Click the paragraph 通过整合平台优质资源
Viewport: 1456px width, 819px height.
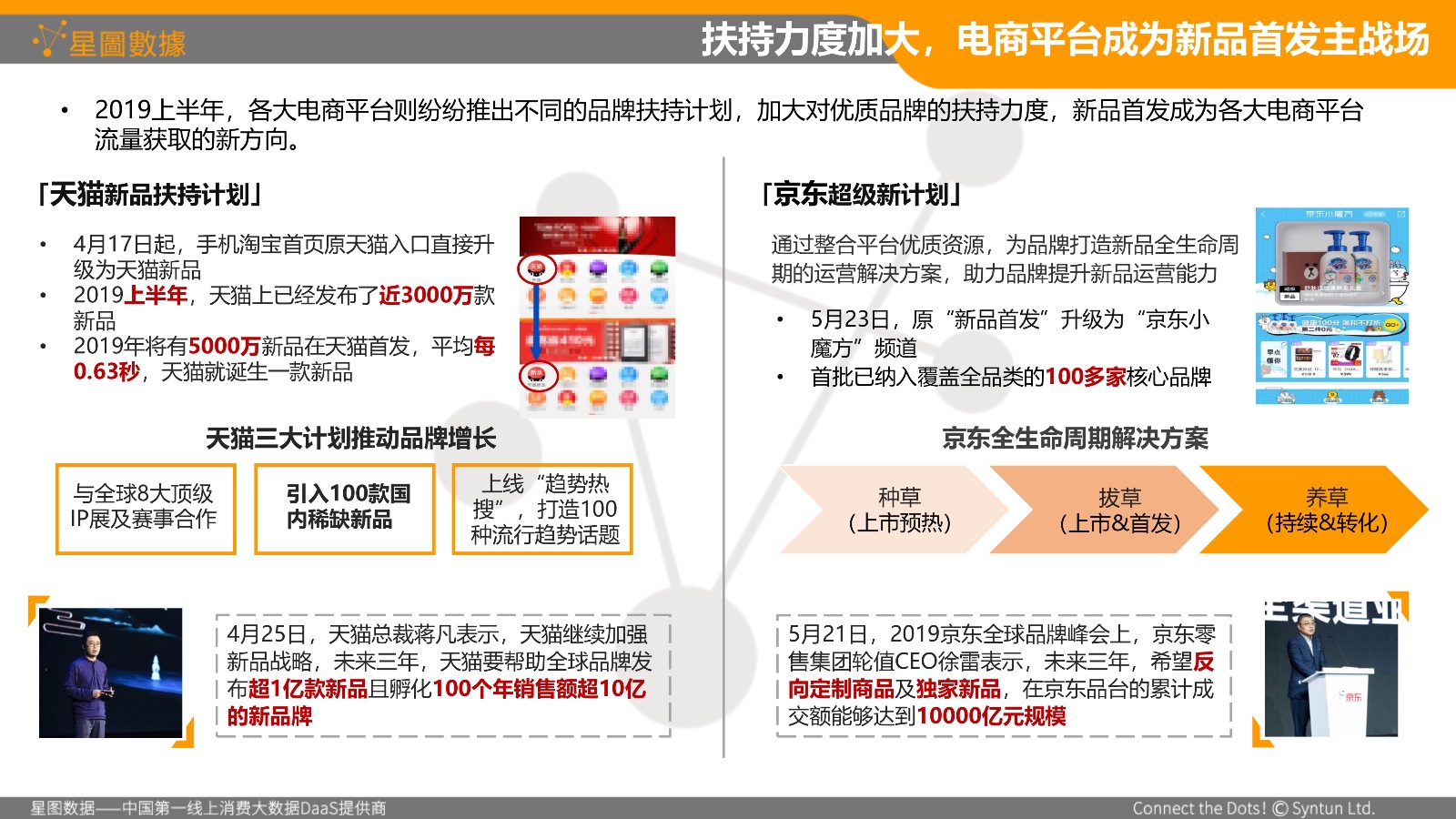coord(1005,258)
